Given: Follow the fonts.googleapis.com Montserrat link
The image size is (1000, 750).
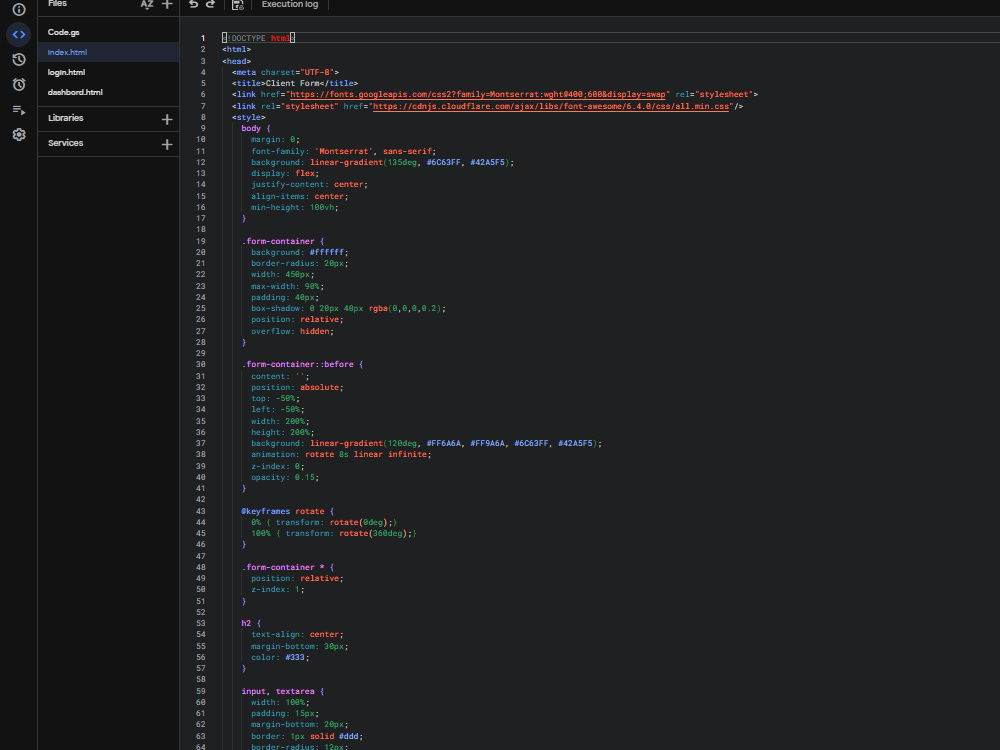Looking at the screenshot, I should point(478,94).
